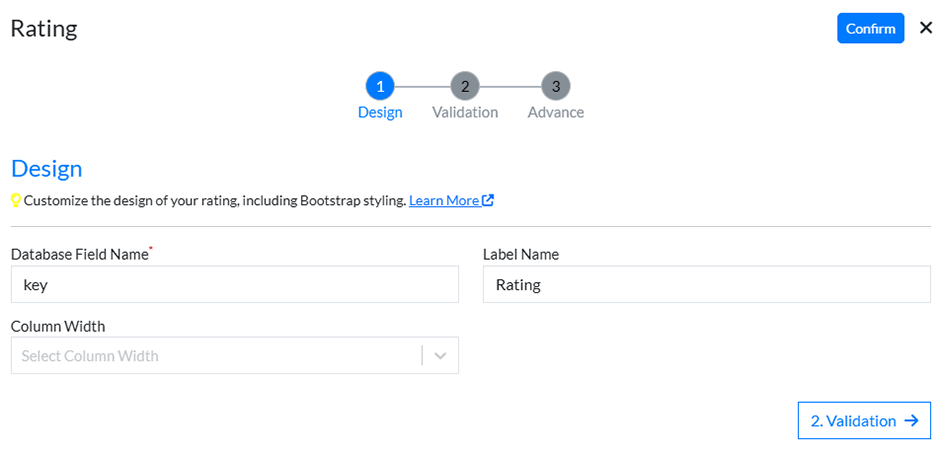Open the Advance step label
The width and height of the screenshot is (942, 454).
pyautogui.click(x=556, y=112)
